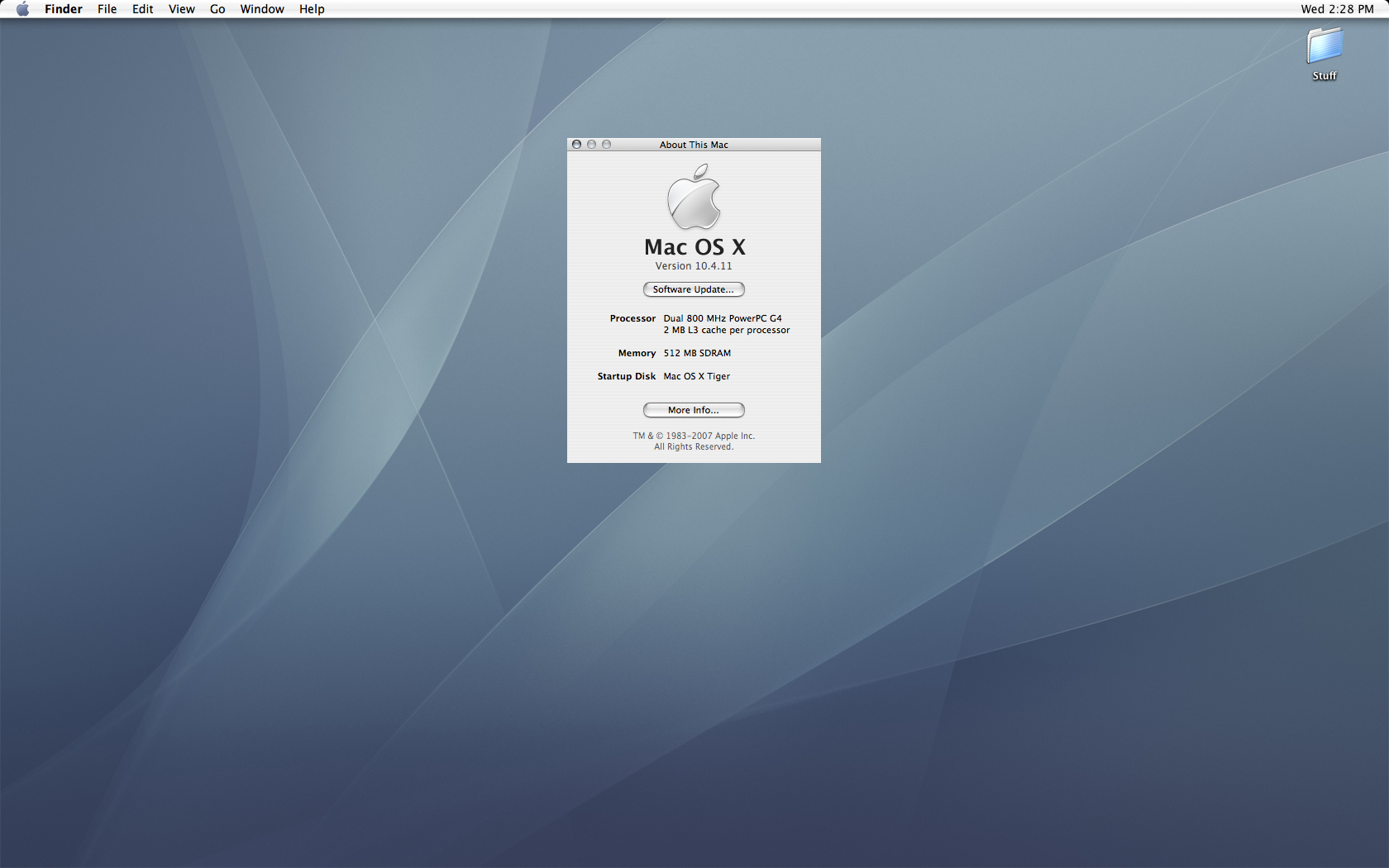The image size is (1389, 868).
Task: Close the About This Mac window
Action: 577,145
